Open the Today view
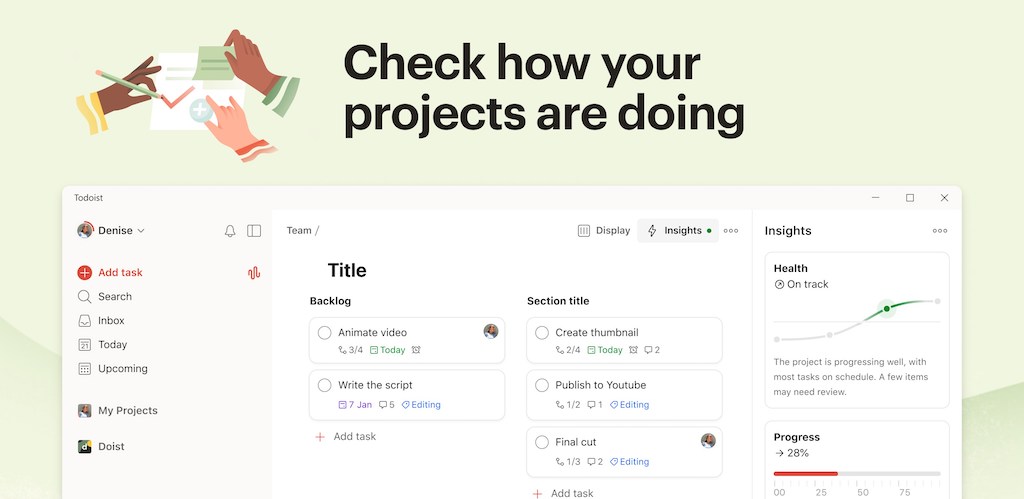 112,345
